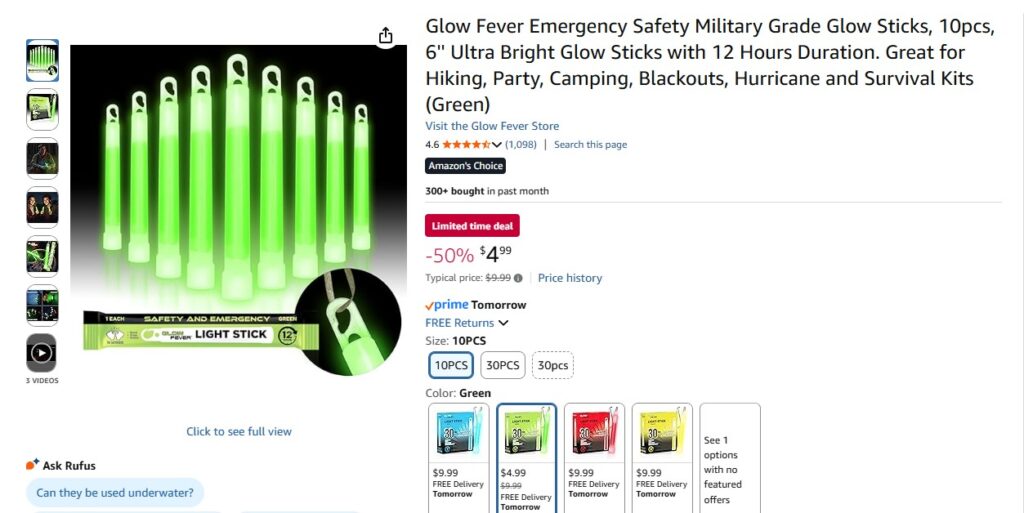Select the 30PCS size option
The width and height of the screenshot is (1024, 513).
point(503,365)
